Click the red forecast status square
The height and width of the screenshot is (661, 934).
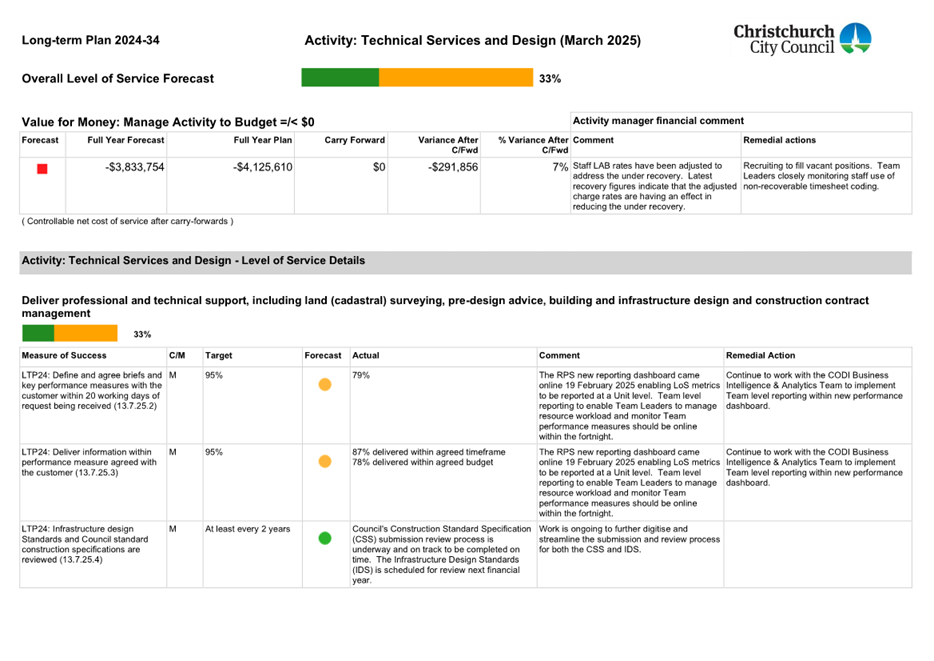point(42,169)
